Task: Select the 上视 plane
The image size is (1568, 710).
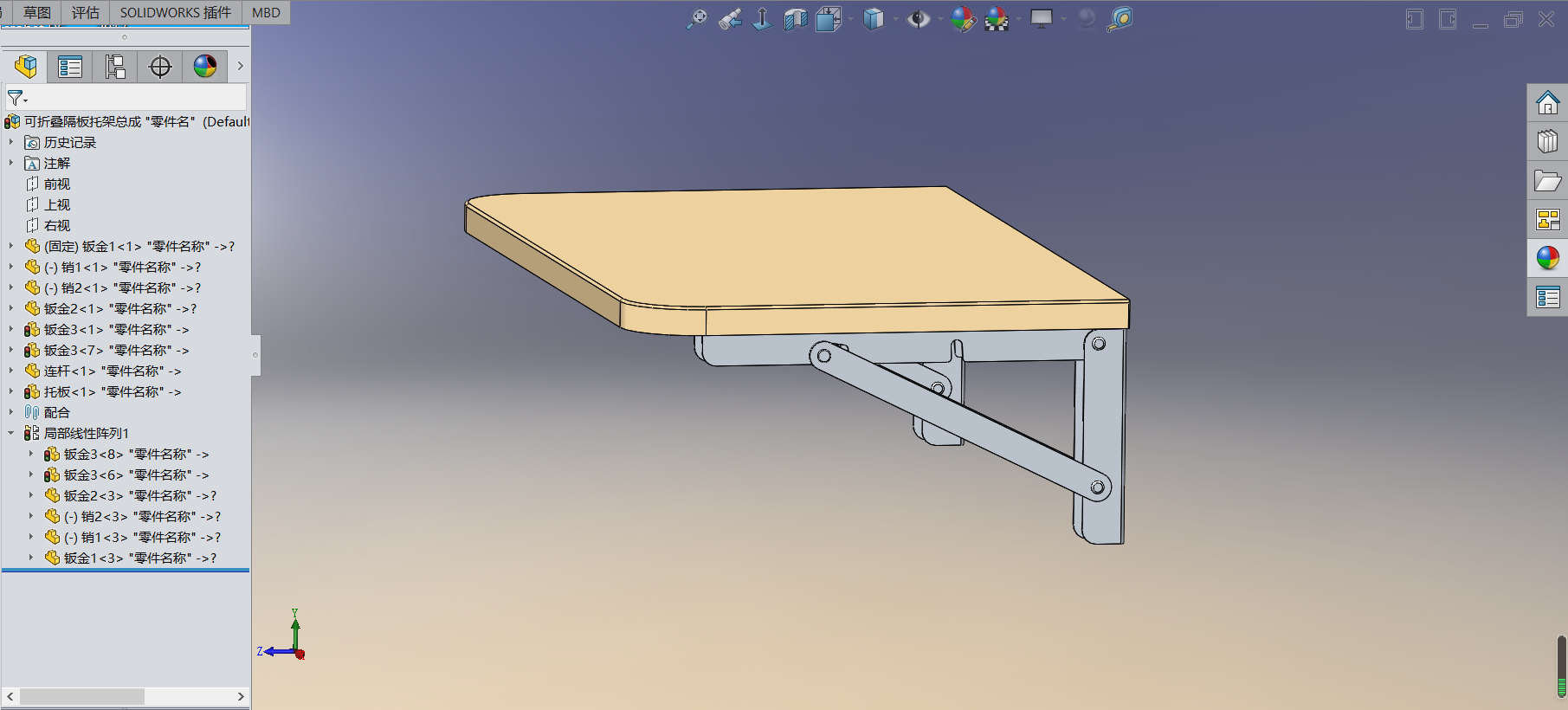Action: (x=48, y=204)
